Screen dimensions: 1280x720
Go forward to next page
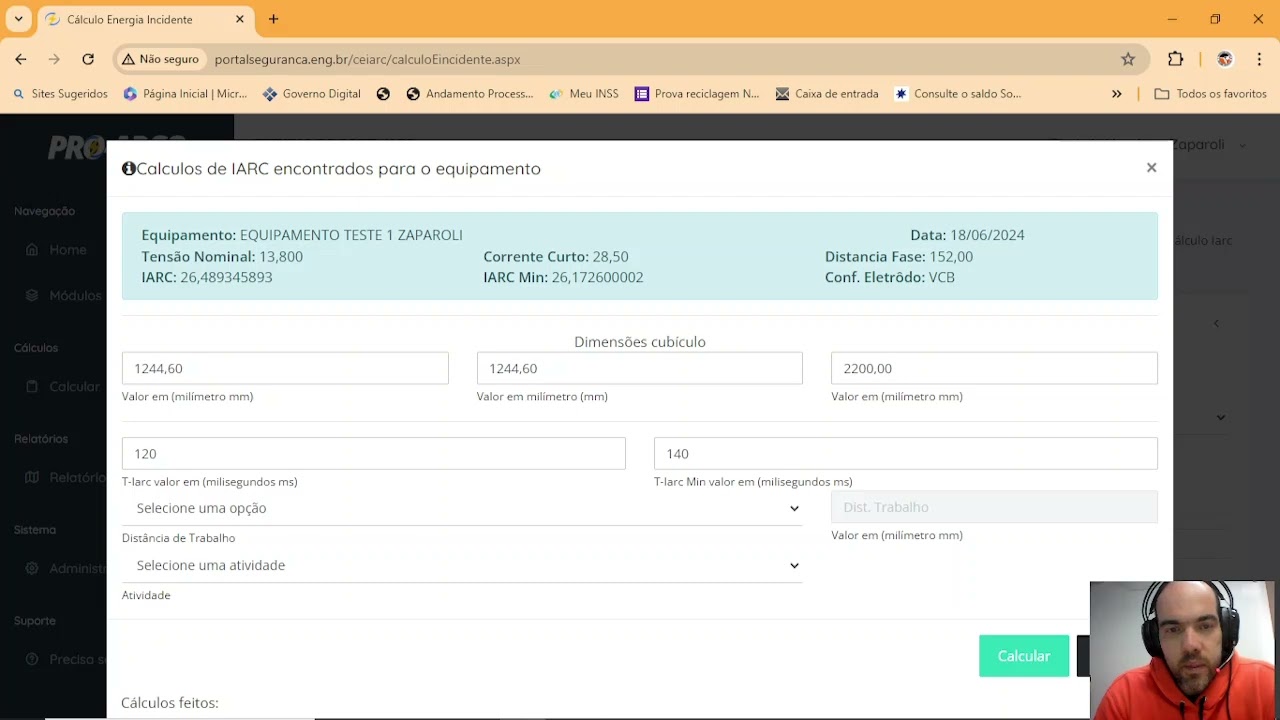(54, 59)
